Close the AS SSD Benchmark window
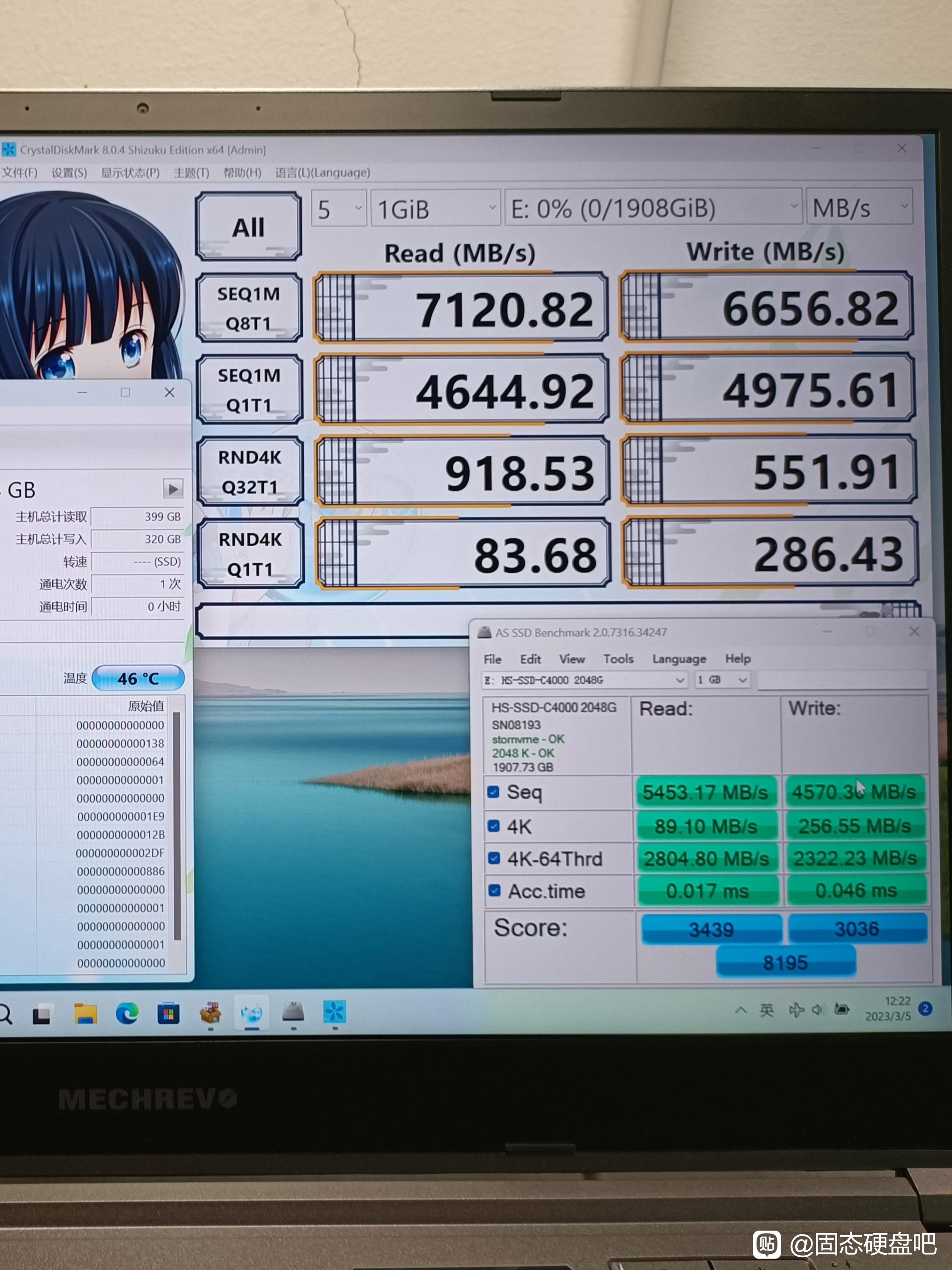952x1270 pixels. click(x=914, y=631)
